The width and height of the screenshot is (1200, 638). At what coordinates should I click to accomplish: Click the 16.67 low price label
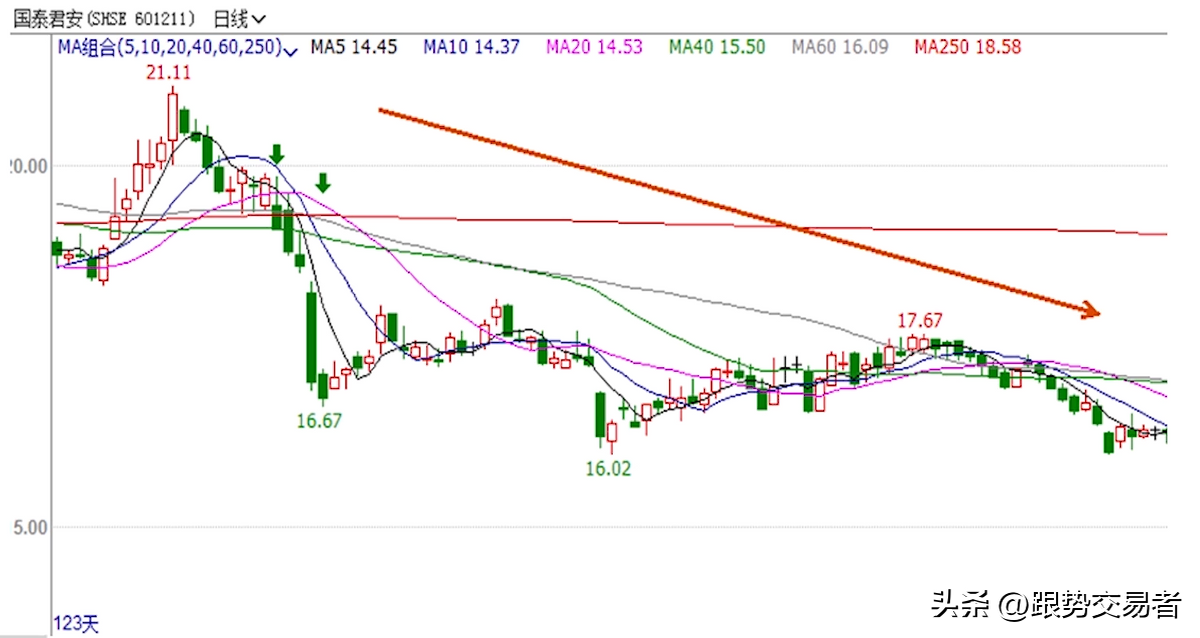[x=319, y=421]
